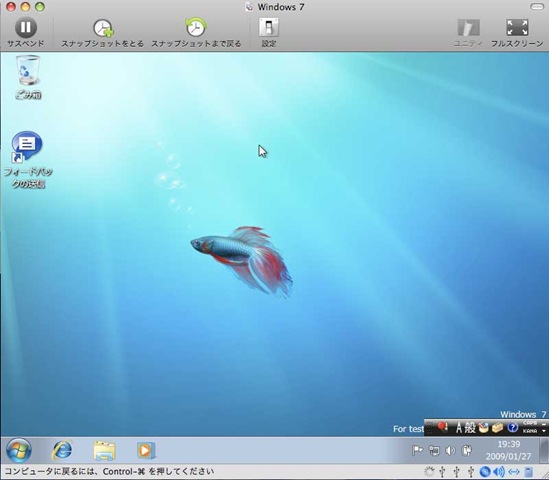Toggle CAPS on the IME bar
Image resolution: width=549 pixels, height=480 pixels.
(x=529, y=423)
